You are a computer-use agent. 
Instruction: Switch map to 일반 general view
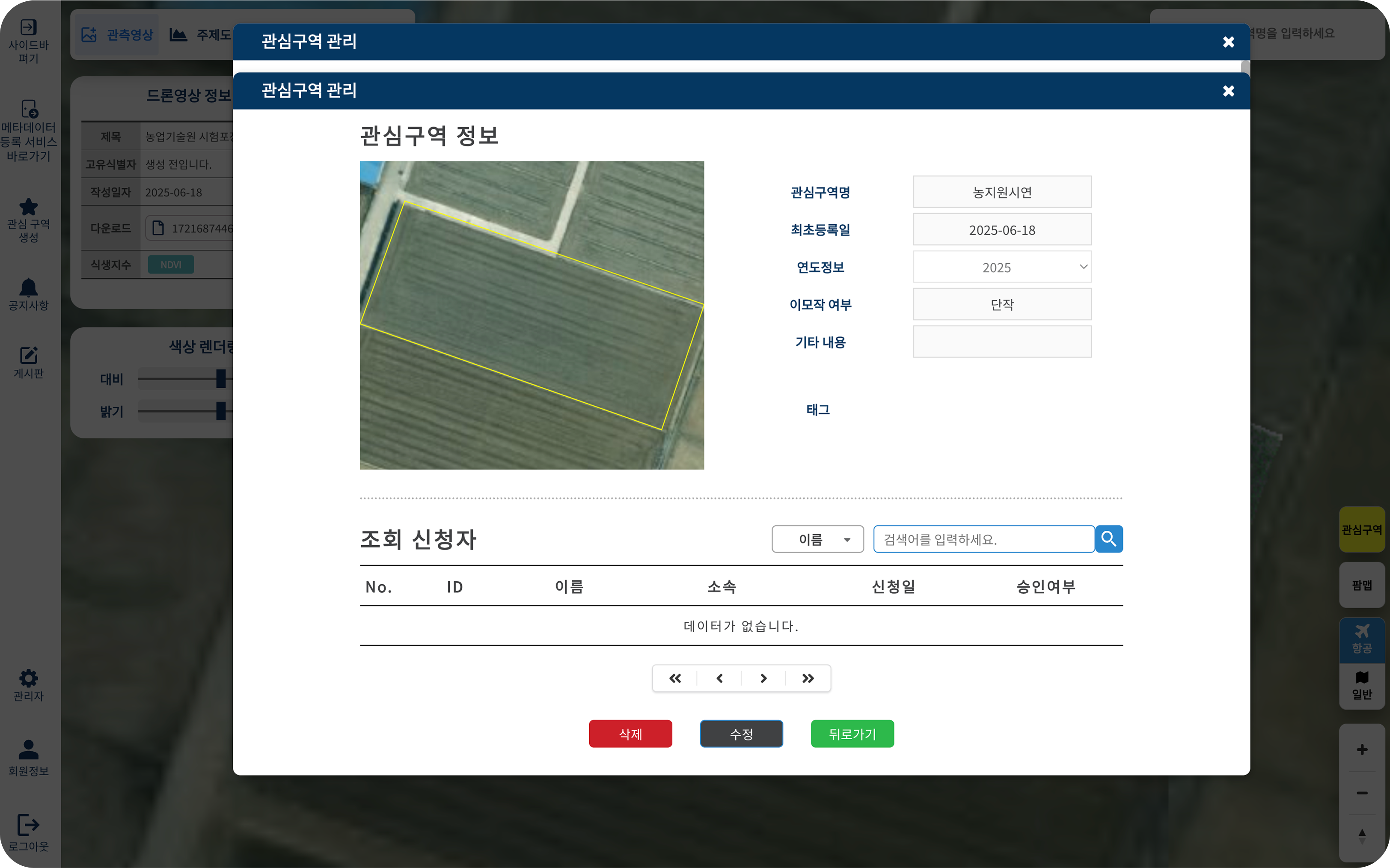(x=1361, y=685)
